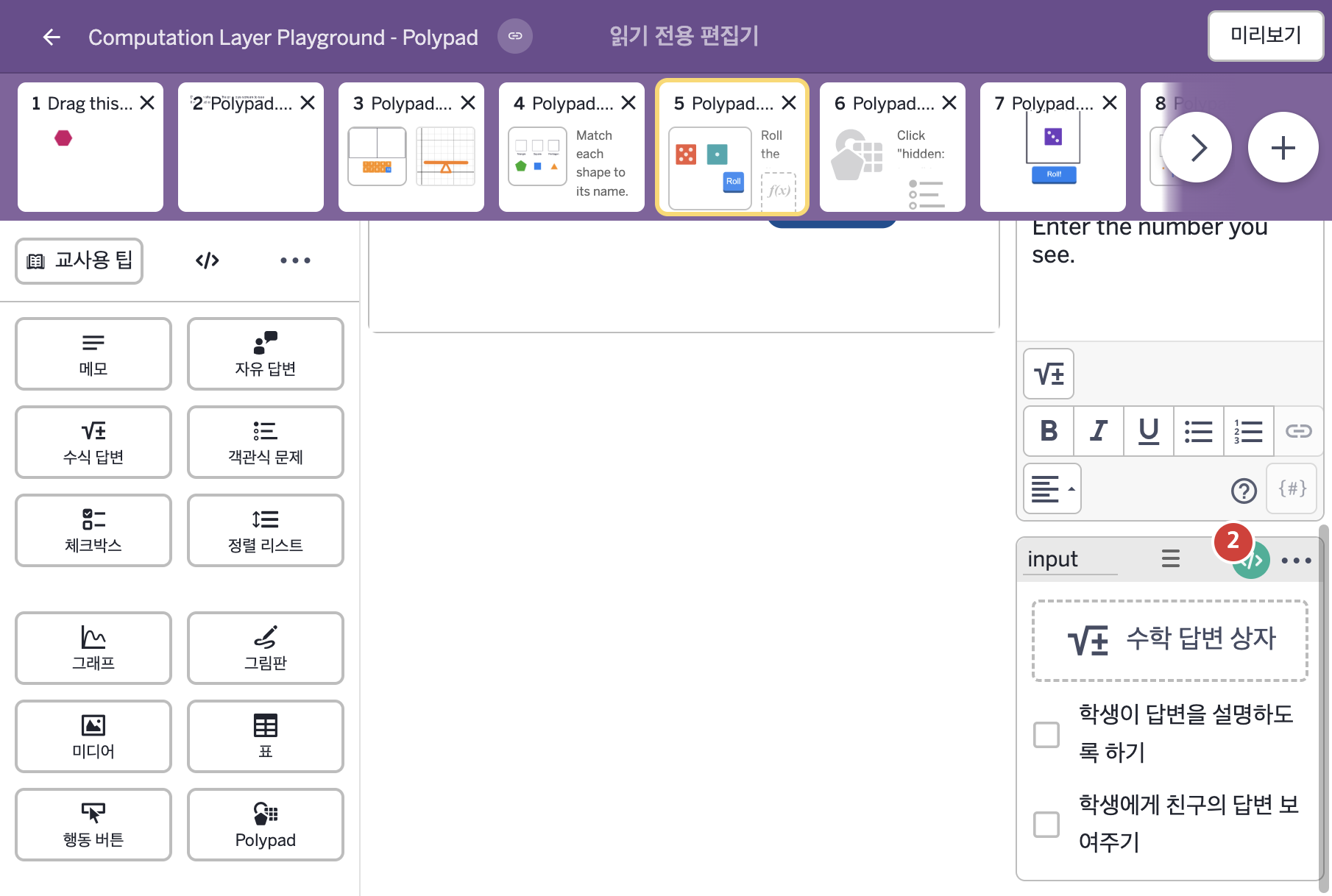The image size is (1332, 896).
Task: Open the 미리보기 preview button
Action: (x=1266, y=35)
